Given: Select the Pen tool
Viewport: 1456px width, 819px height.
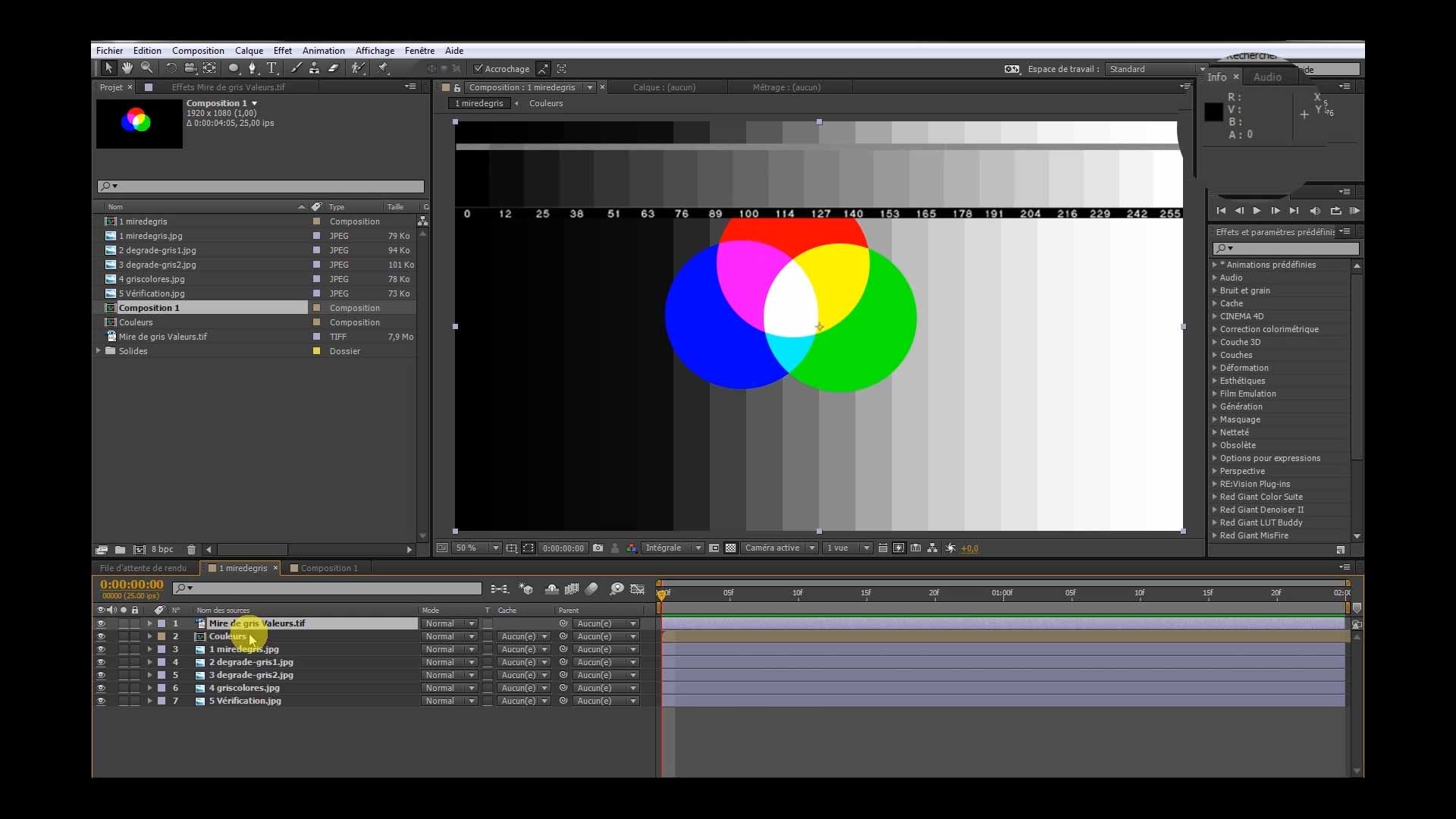Looking at the screenshot, I should point(253,68).
